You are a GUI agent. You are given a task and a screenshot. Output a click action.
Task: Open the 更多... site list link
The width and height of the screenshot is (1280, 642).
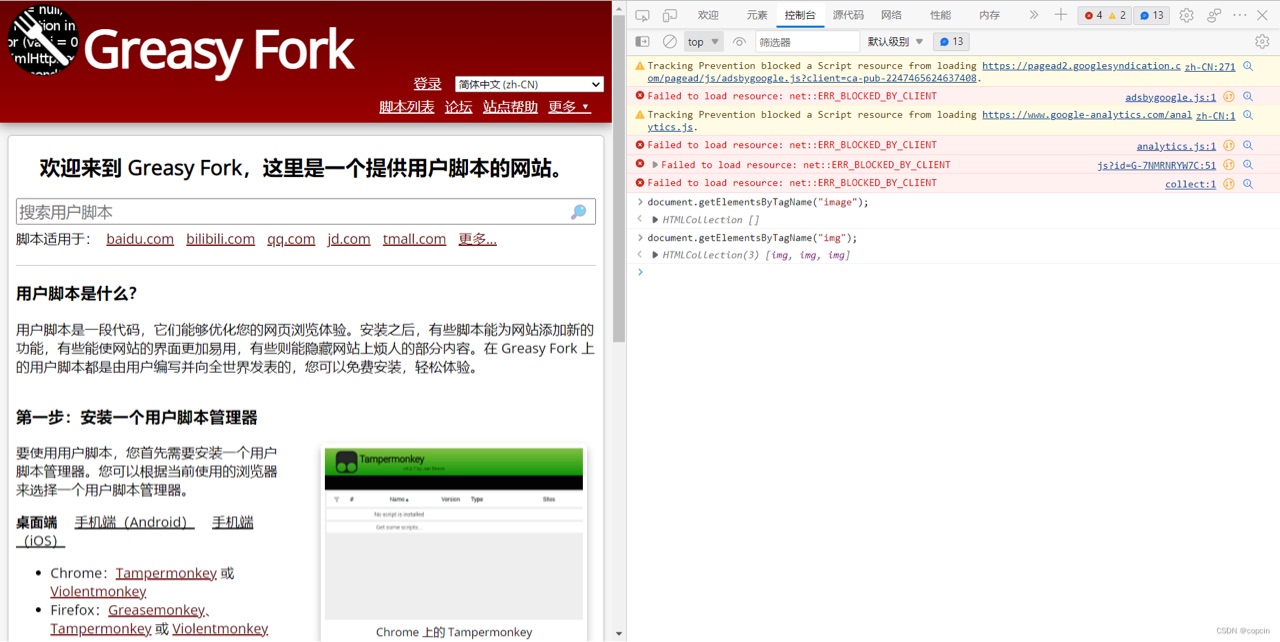(x=477, y=239)
